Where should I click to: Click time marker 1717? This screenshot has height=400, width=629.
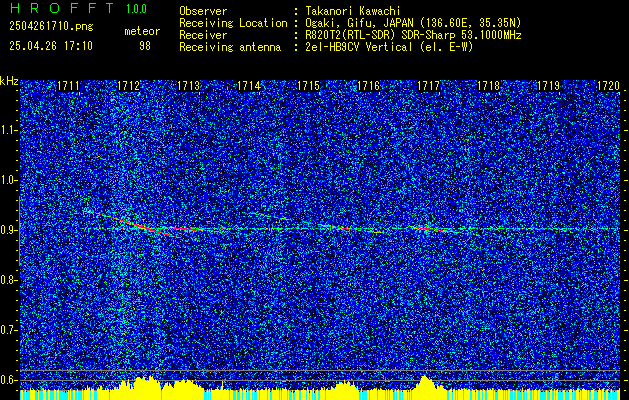[429, 85]
